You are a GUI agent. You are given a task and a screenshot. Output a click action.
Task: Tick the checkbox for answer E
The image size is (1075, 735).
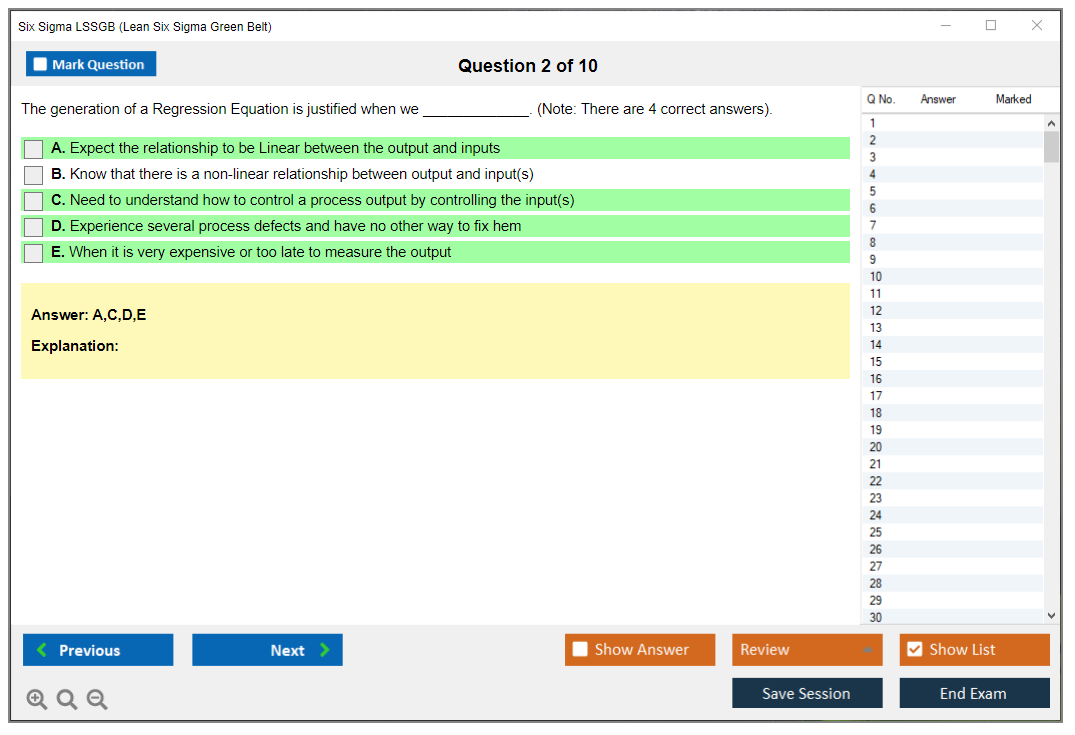[33, 253]
